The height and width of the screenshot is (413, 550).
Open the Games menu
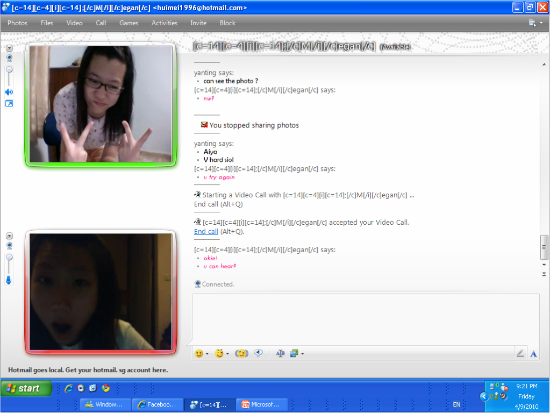point(129,23)
